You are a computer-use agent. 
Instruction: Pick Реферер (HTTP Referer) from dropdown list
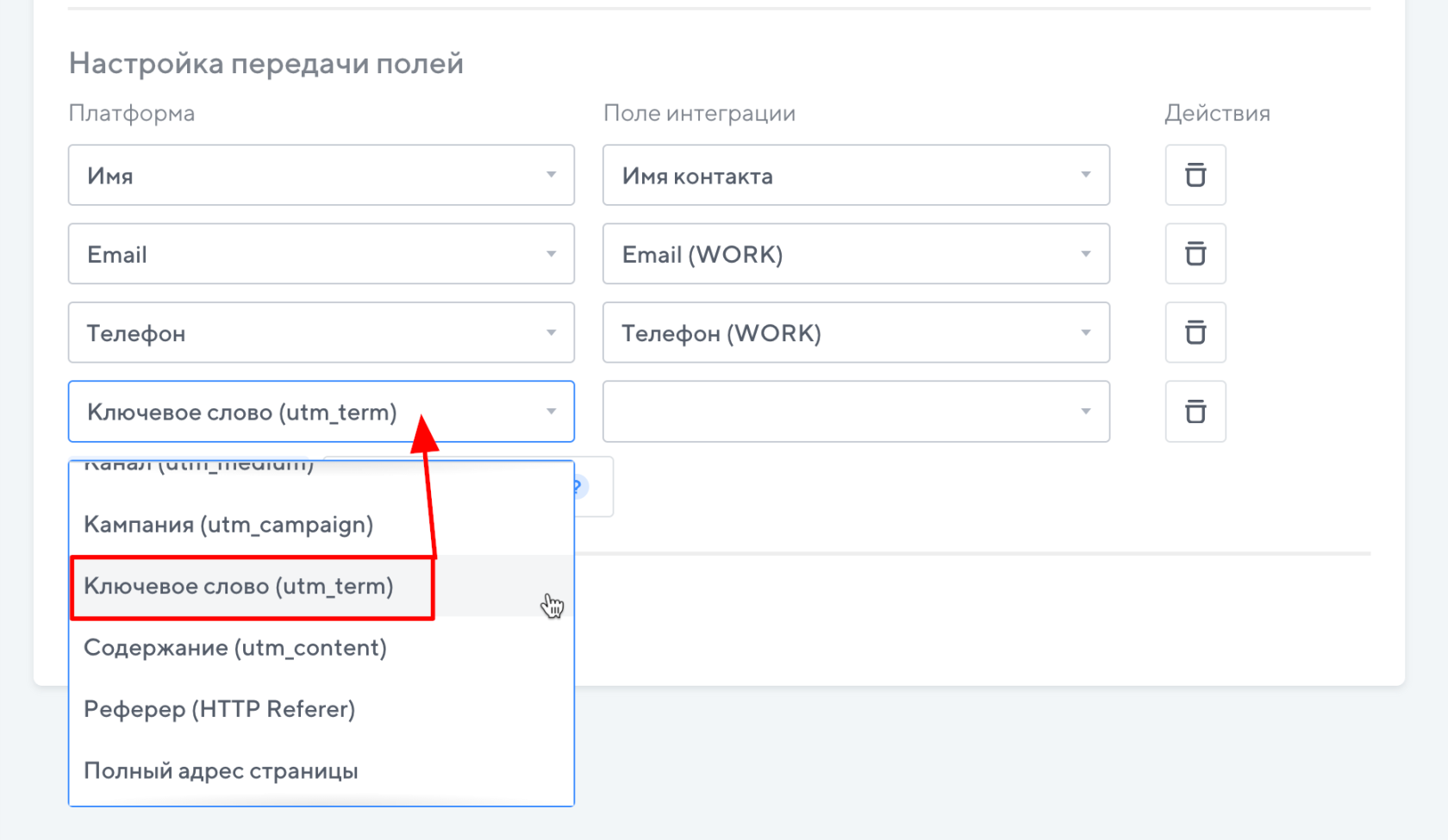[x=220, y=709]
